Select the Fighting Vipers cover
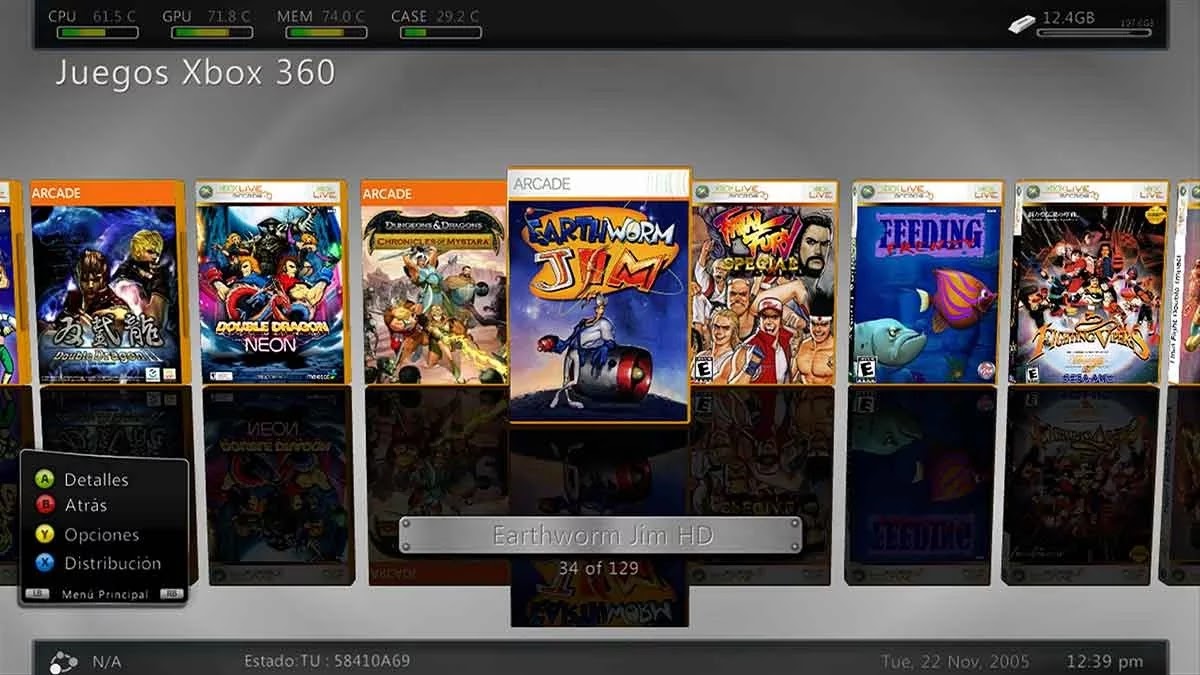This screenshot has height=675, width=1200. click(x=1092, y=283)
